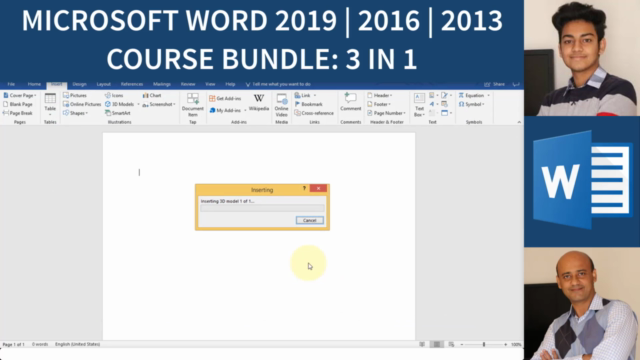Insert a Page Break

click(18, 113)
